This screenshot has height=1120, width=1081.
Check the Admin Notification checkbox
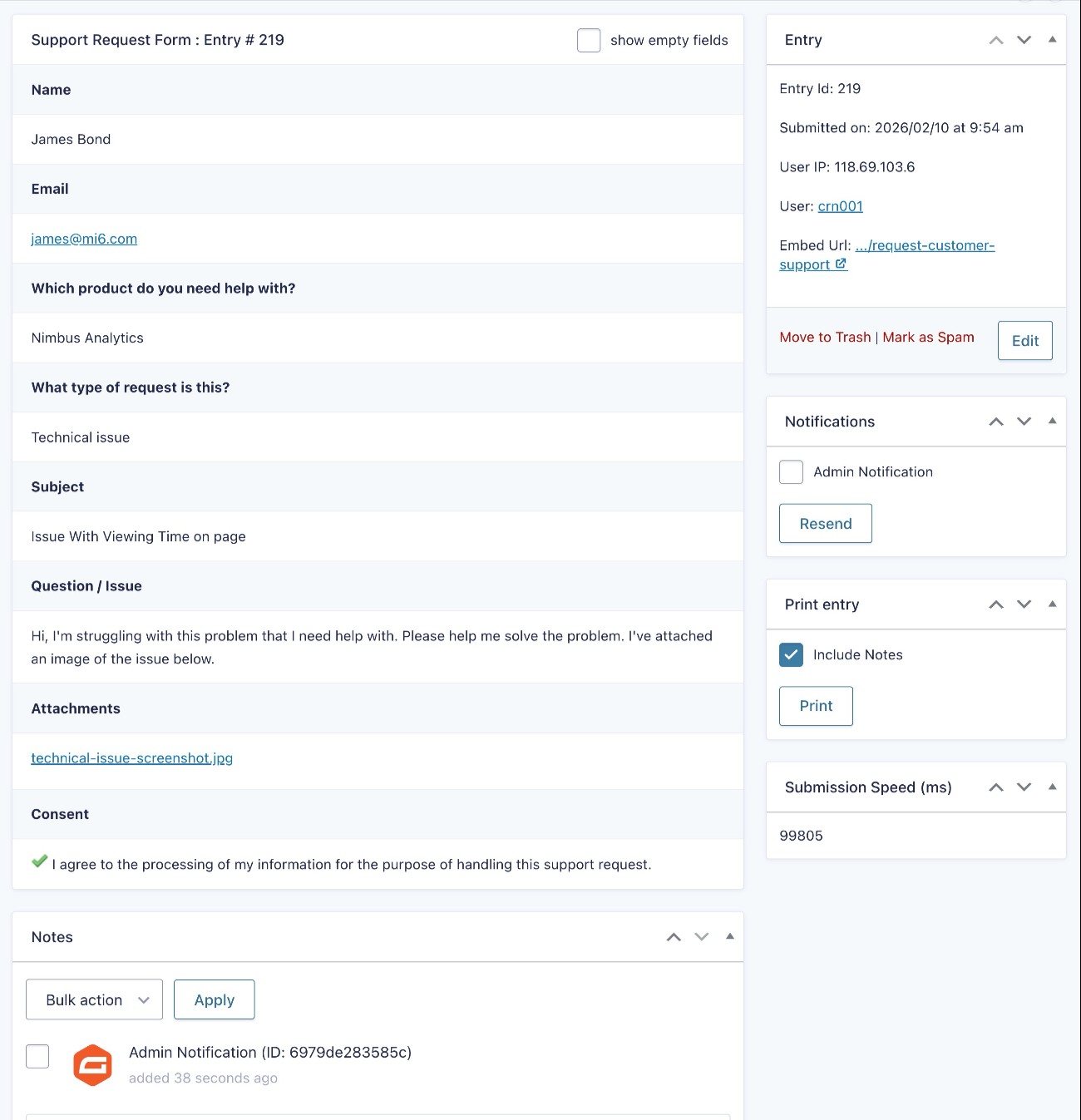click(791, 471)
